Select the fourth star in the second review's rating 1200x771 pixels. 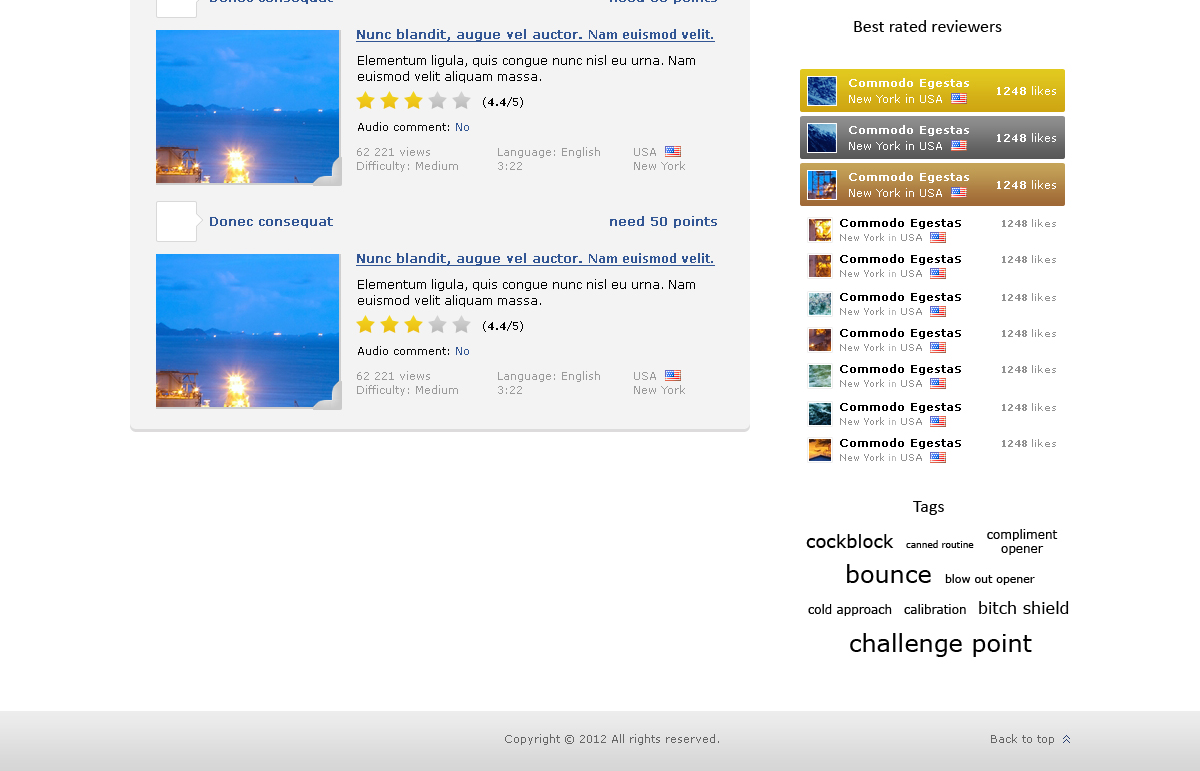click(437, 324)
